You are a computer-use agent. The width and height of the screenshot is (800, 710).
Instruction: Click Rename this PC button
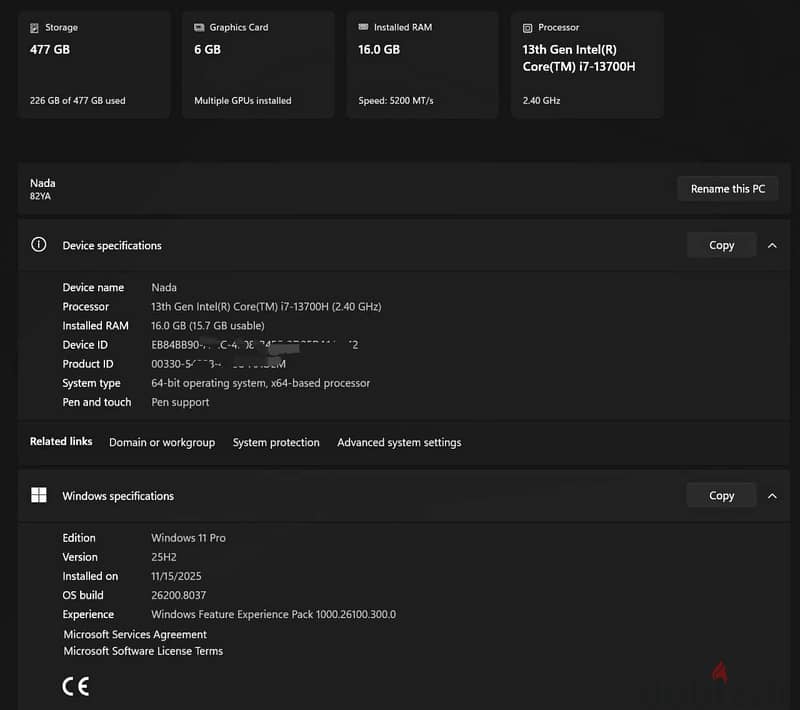pos(728,189)
